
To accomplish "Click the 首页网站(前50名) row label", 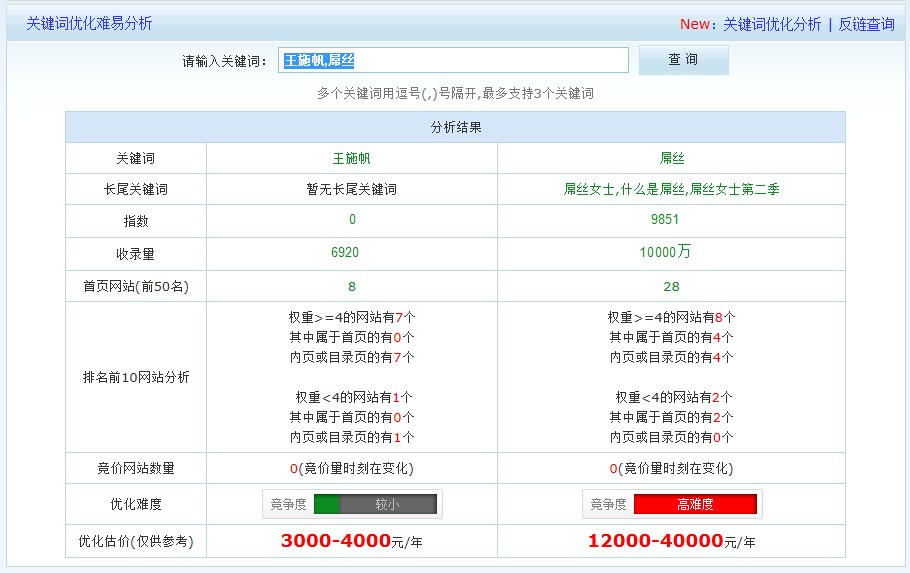I will click(x=136, y=286).
